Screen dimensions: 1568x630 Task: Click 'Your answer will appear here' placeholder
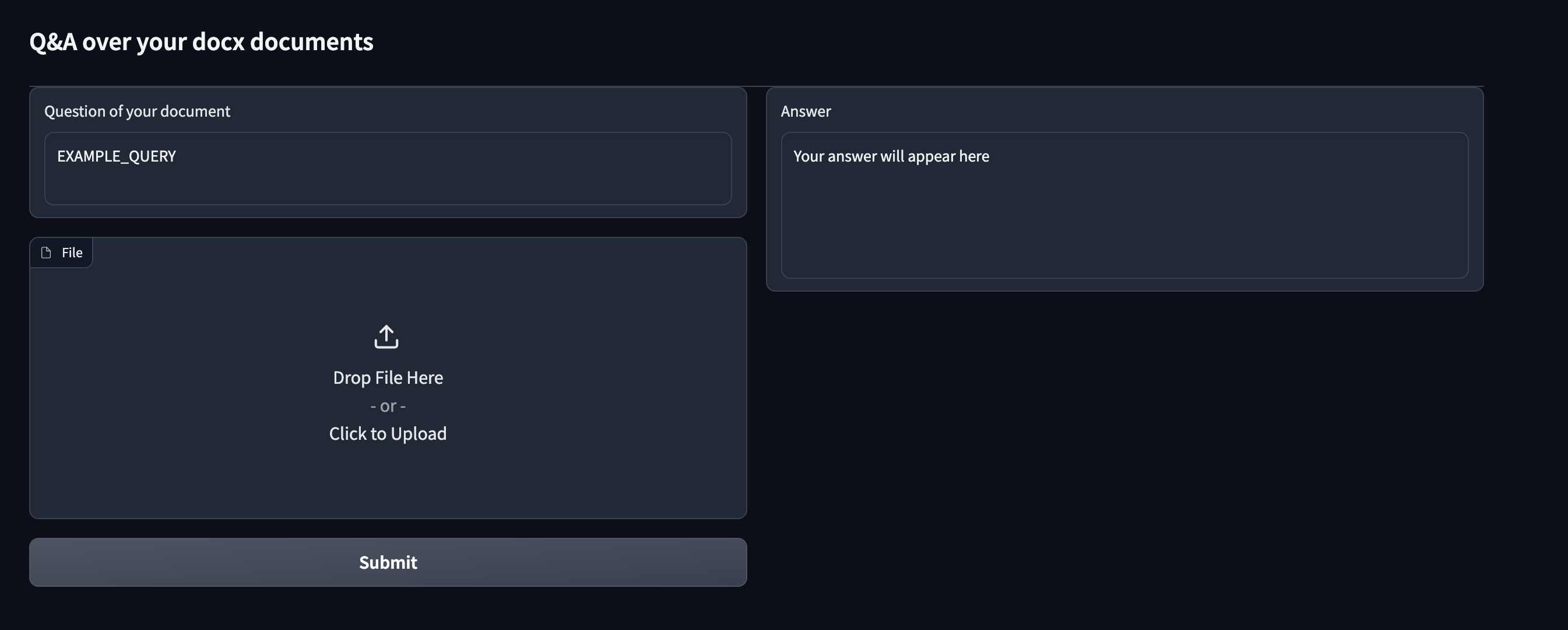(x=891, y=156)
